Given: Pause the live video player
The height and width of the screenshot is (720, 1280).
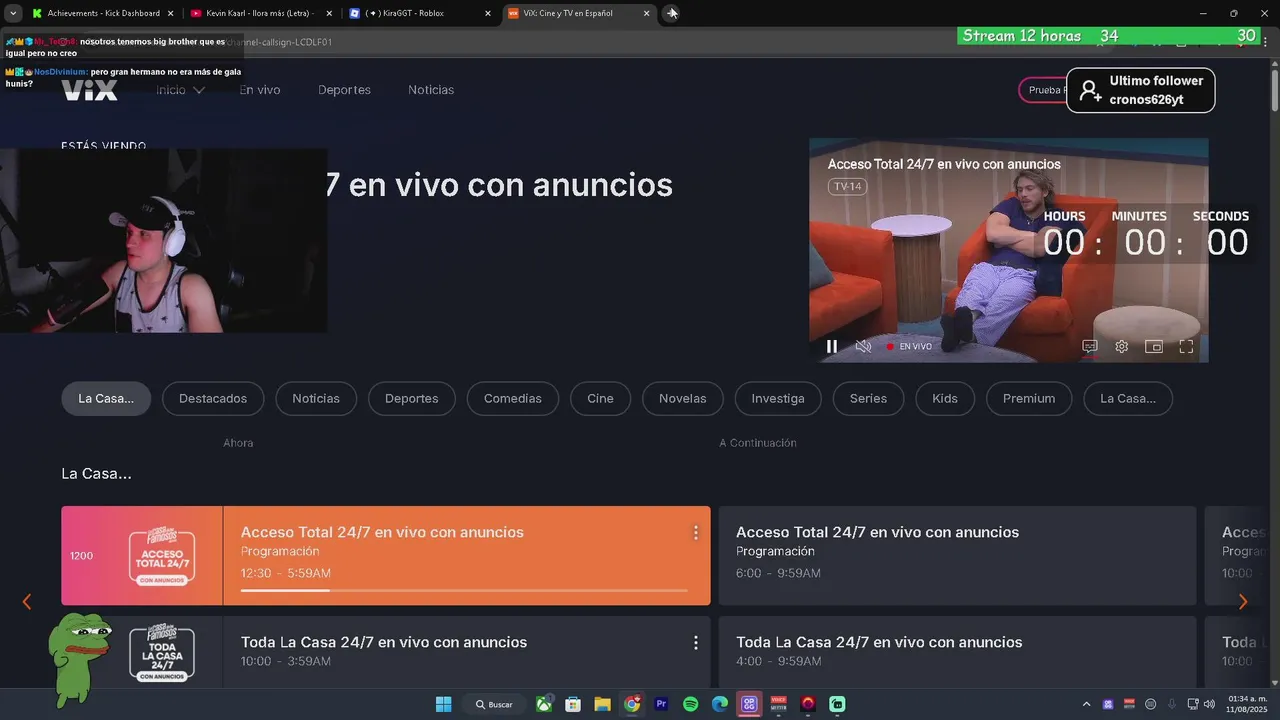Looking at the screenshot, I should tap(831, 346).
